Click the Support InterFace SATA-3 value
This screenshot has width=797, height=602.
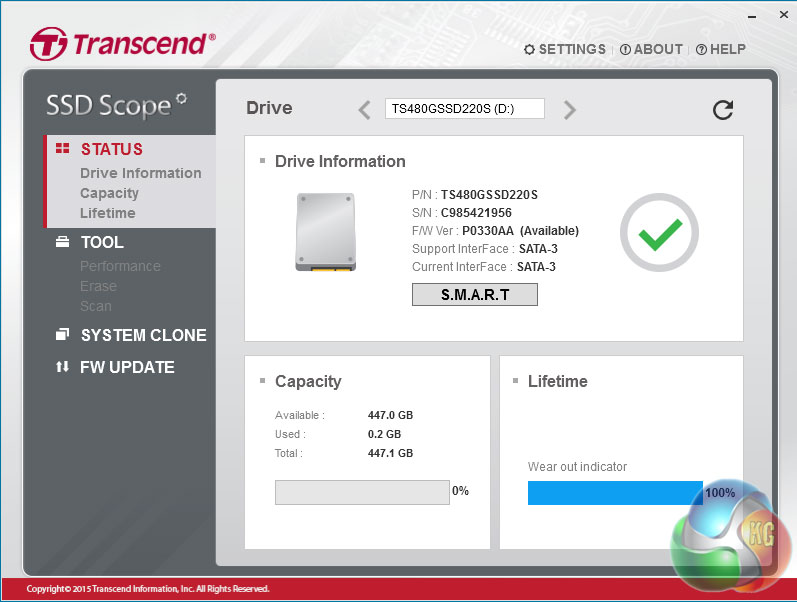tap(538, 249)
